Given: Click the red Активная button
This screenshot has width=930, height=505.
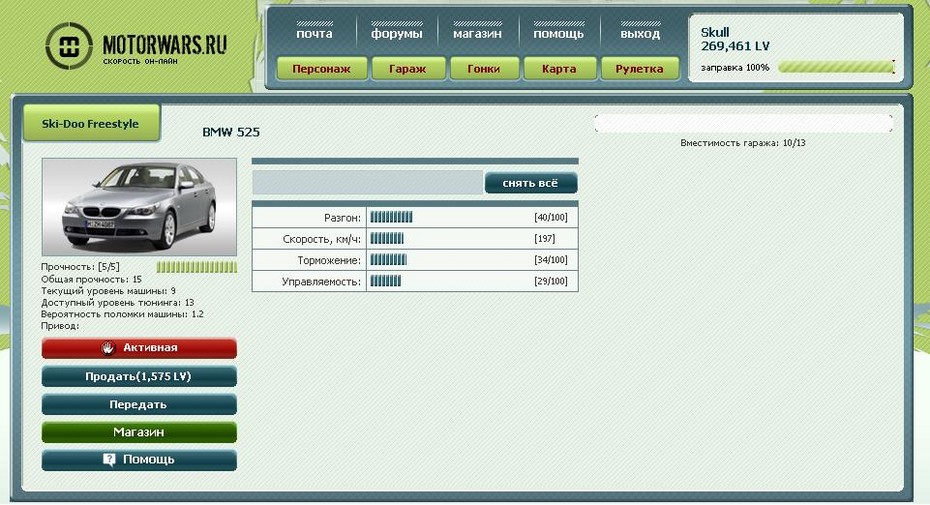Looking at the screenshot, I should [139, 348].
